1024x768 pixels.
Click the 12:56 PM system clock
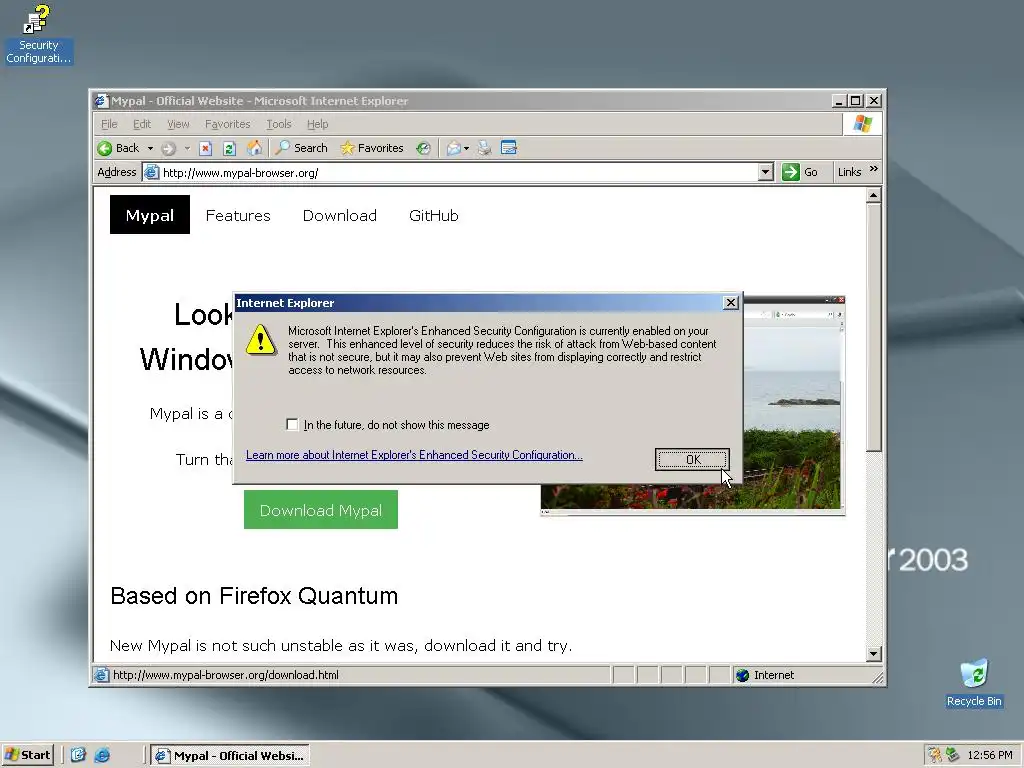[x=990, y=756]
